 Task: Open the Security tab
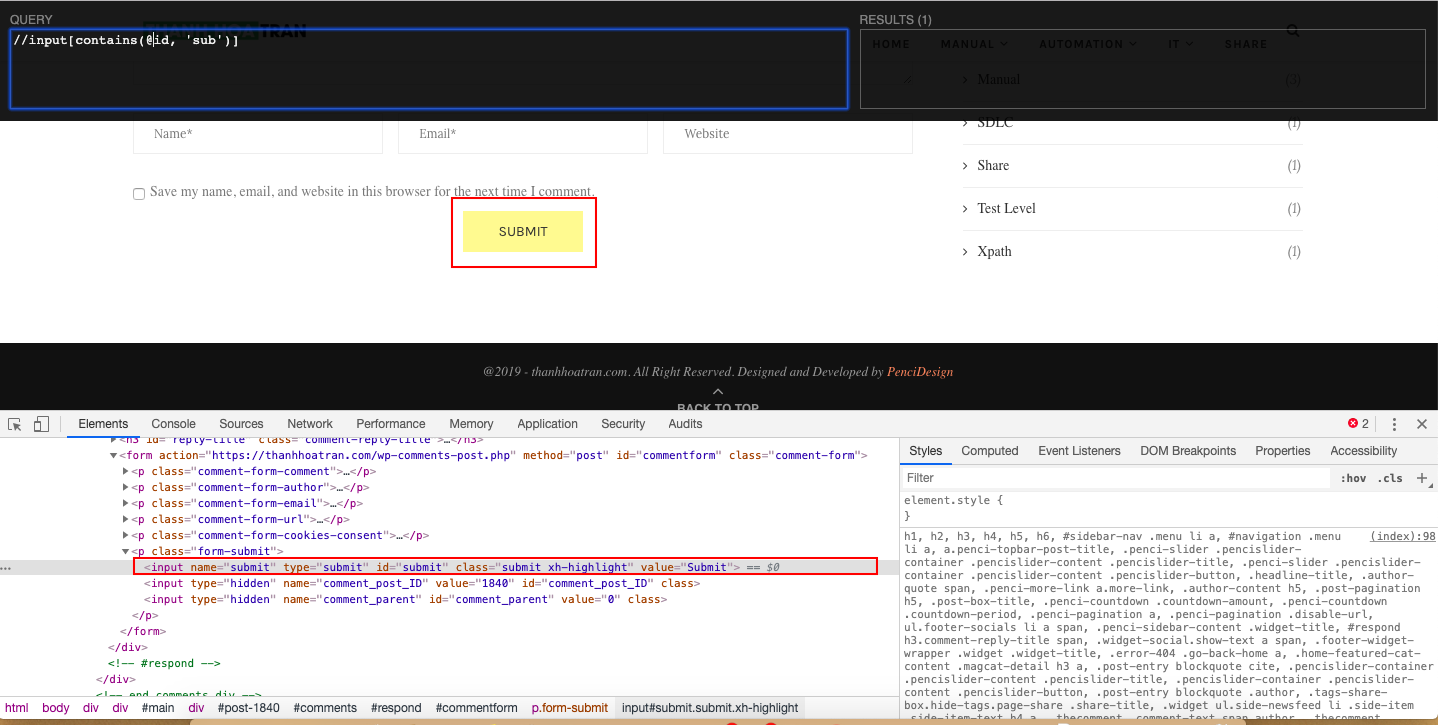click(x=623, y=424)
